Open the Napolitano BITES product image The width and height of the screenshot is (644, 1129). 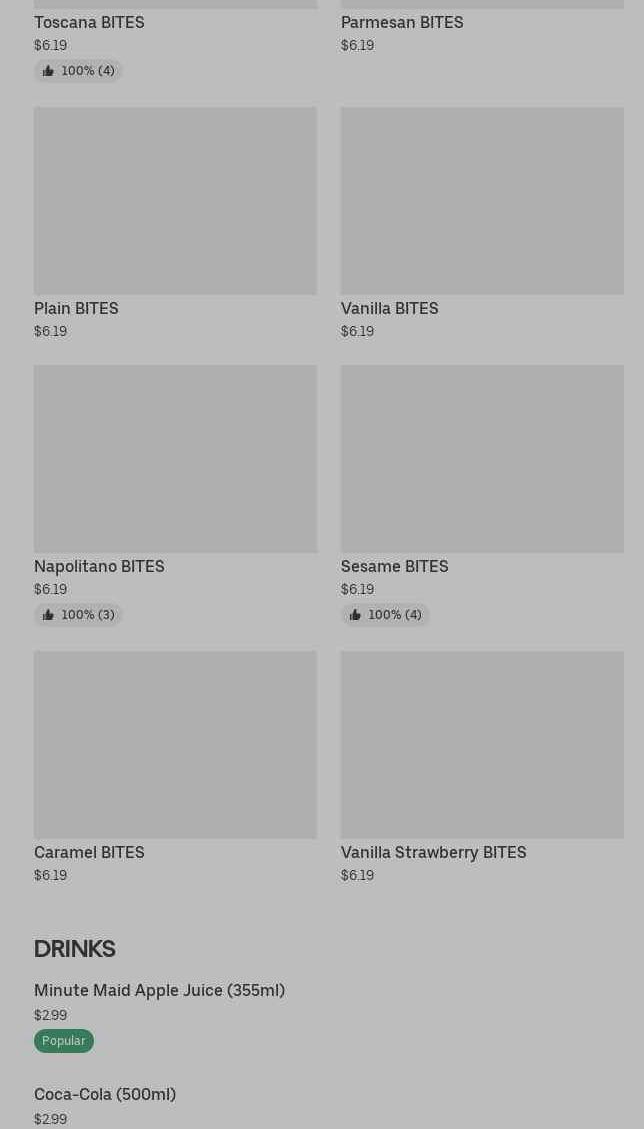click(175, 459)
